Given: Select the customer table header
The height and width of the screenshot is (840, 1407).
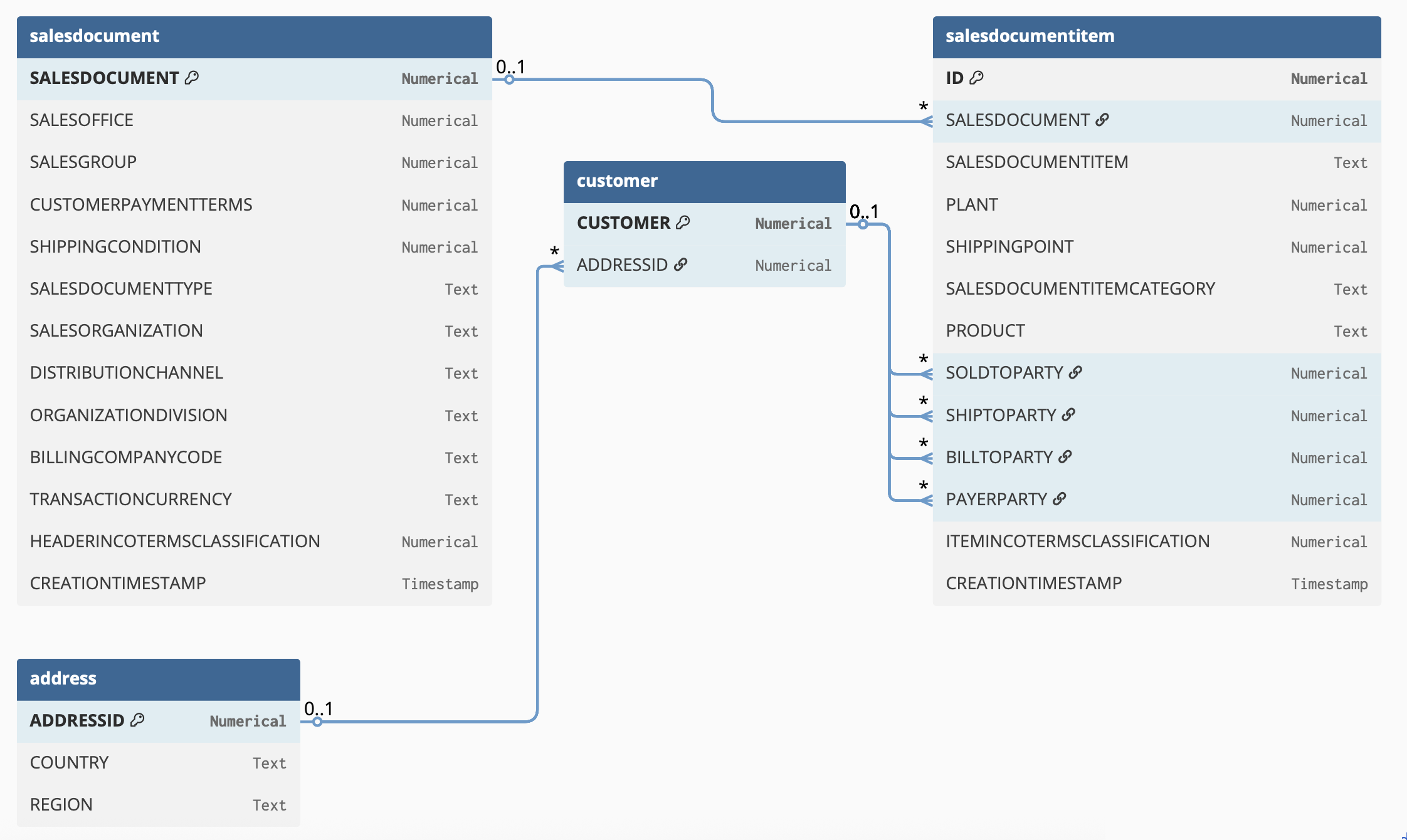Looking at the screenshot, I should pyautogui.click(x=704, y=181).
